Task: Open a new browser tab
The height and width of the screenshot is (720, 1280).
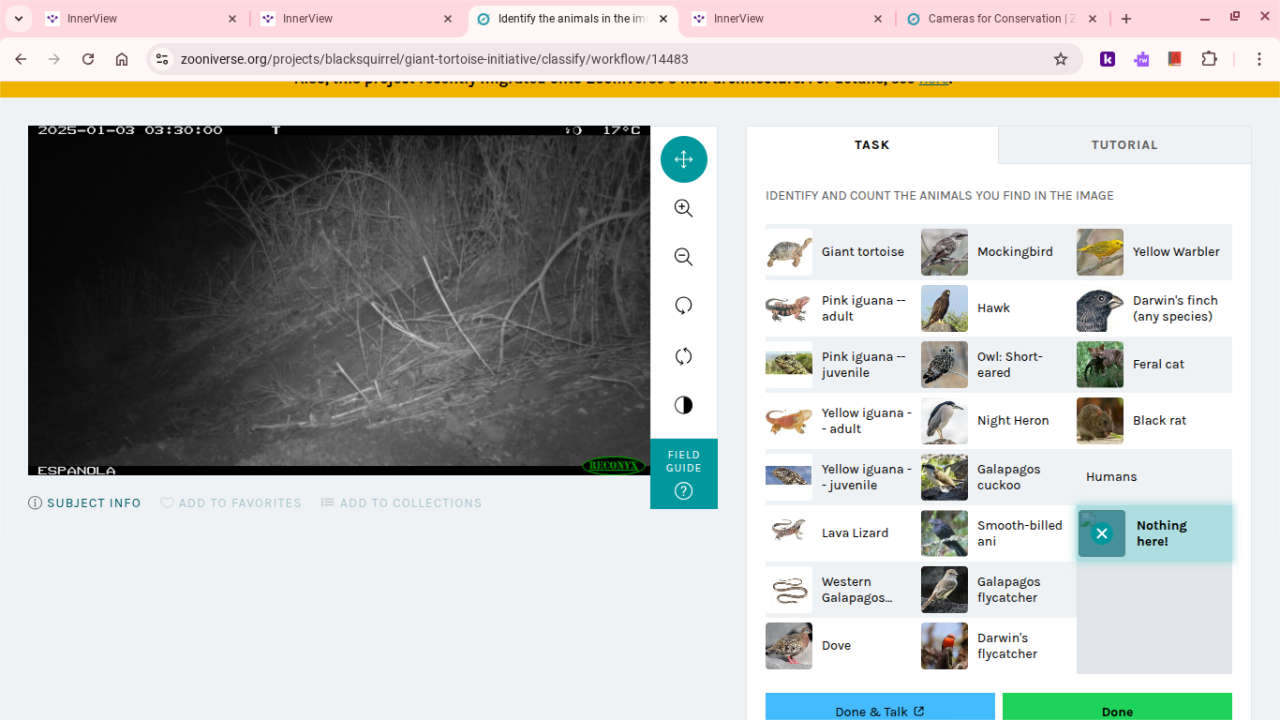Action: [1126, 19]
